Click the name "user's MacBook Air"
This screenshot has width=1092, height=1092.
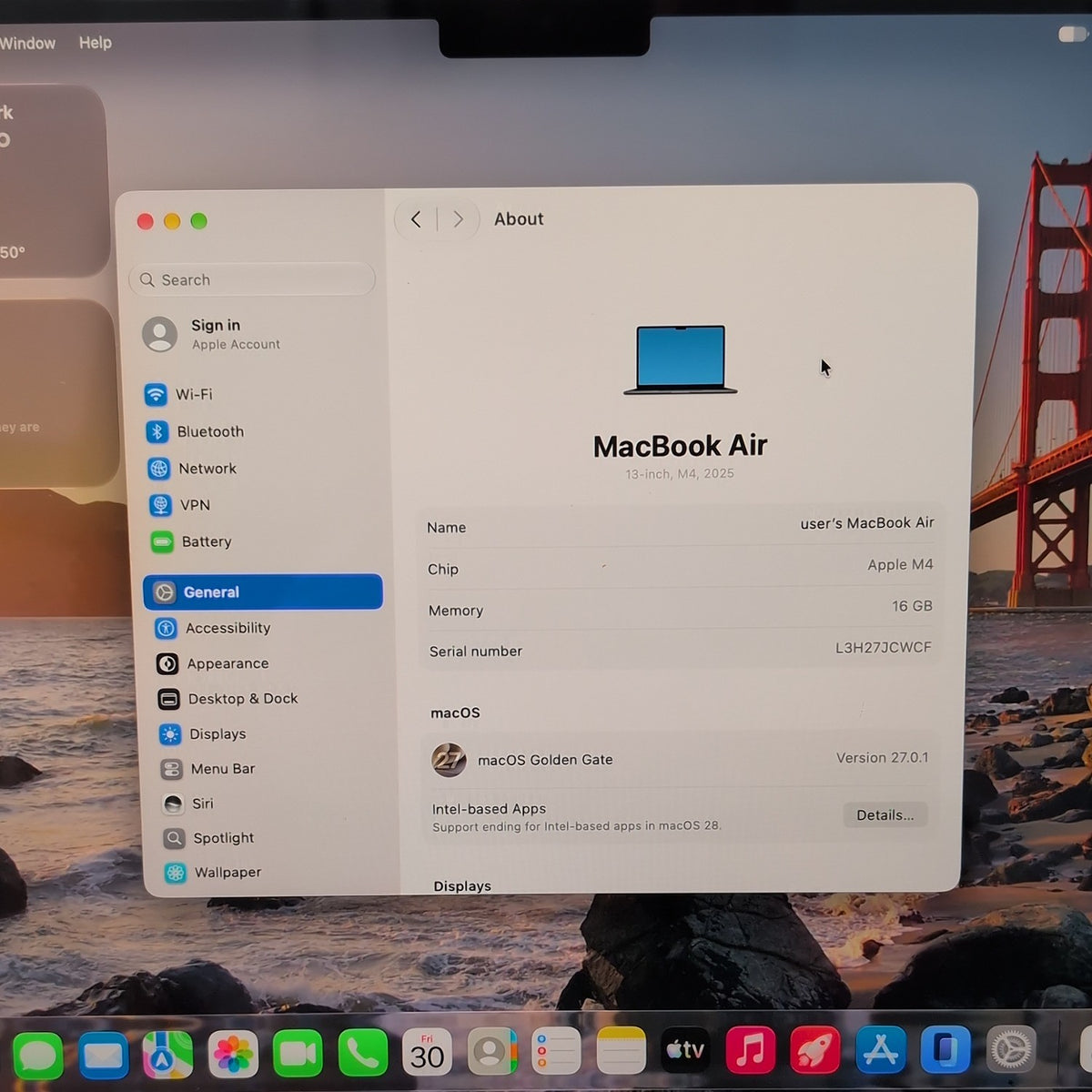(x=867, y=523)
